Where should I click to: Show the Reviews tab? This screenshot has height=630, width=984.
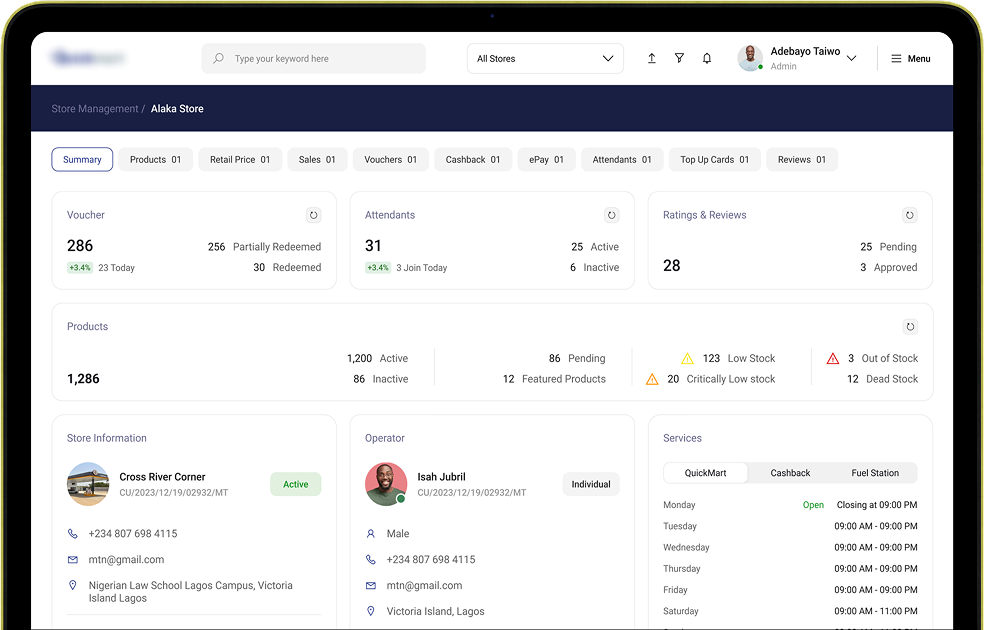tap(802, 159)
